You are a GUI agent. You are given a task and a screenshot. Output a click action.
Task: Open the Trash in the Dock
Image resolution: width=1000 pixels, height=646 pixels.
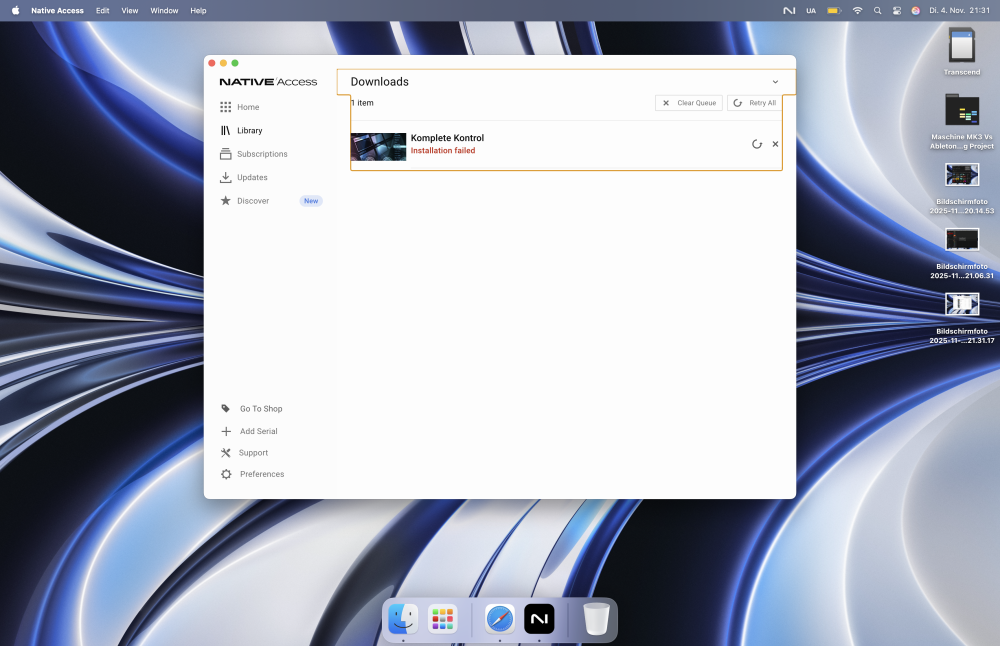(596, 619)
